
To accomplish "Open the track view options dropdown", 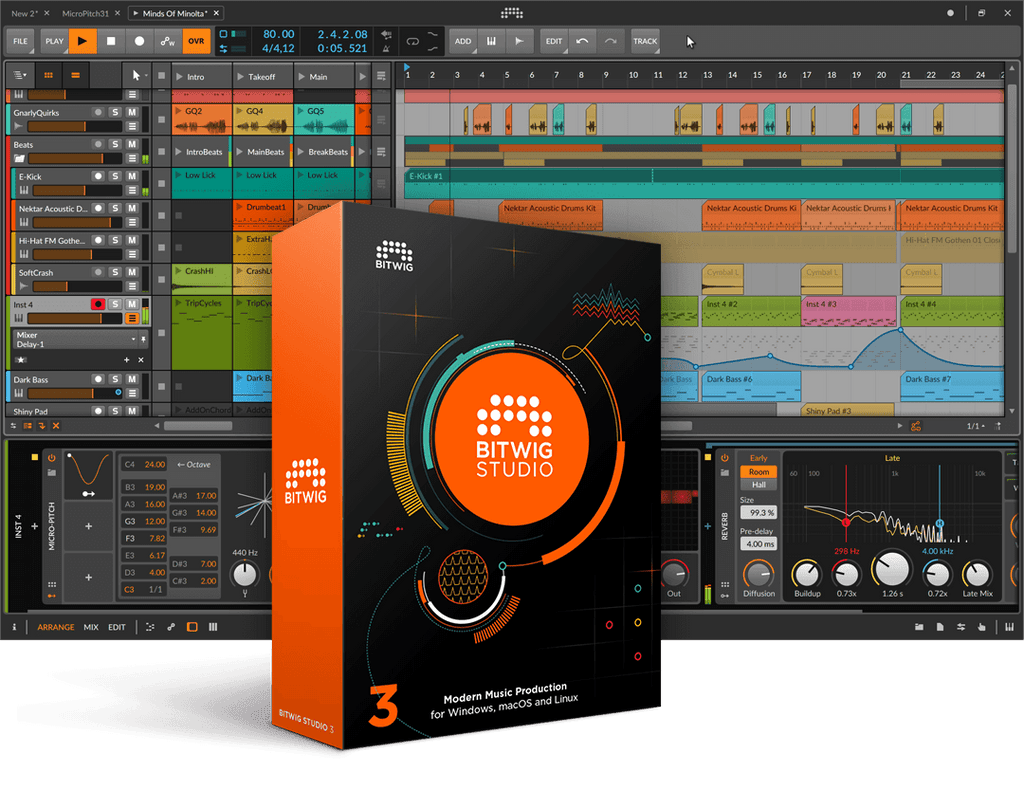I will [20, 76].
